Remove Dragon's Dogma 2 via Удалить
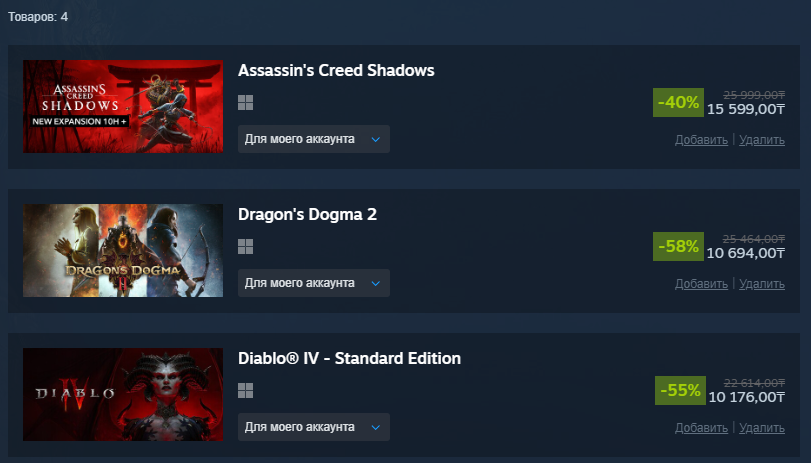 coord(762,284)
